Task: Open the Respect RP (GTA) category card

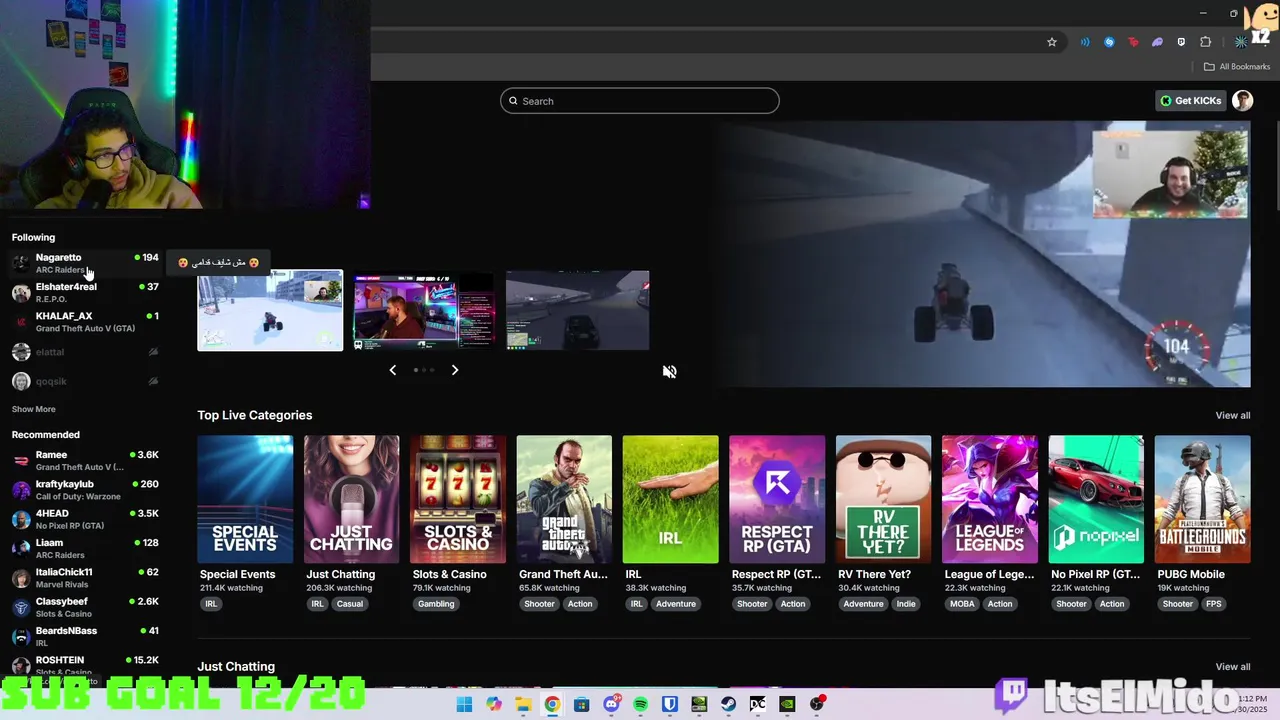Action: (777, 499)
